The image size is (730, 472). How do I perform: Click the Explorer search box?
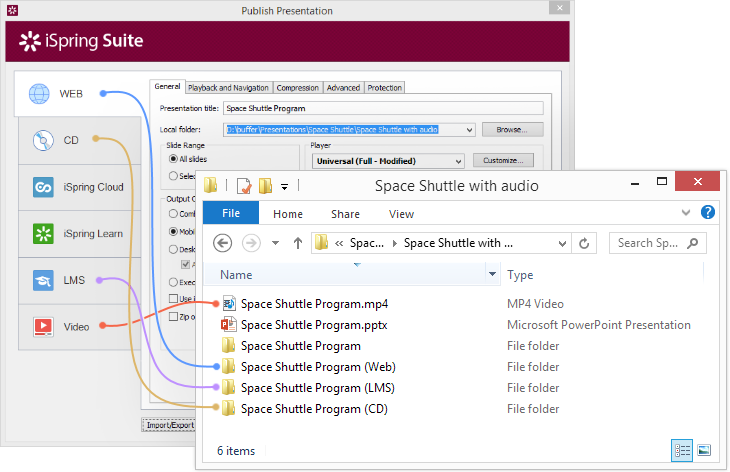pyautogui.click(x=657, y=243)
